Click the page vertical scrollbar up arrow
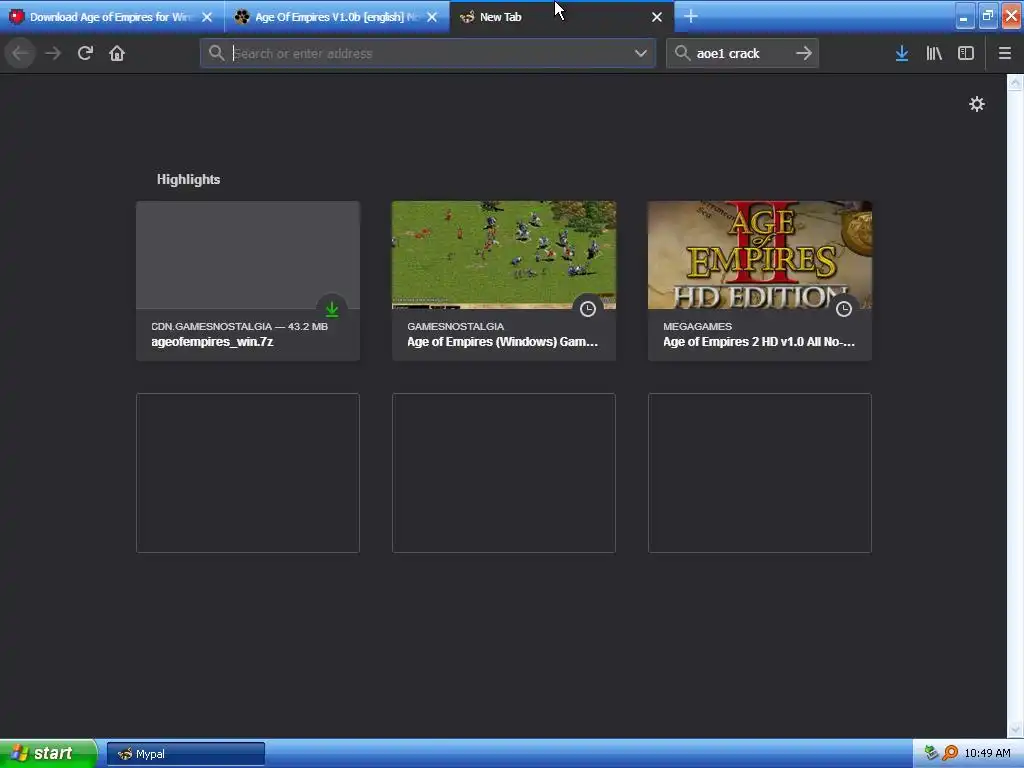Viewport: 1024px width, 768px height. (x=1015, y=82)
